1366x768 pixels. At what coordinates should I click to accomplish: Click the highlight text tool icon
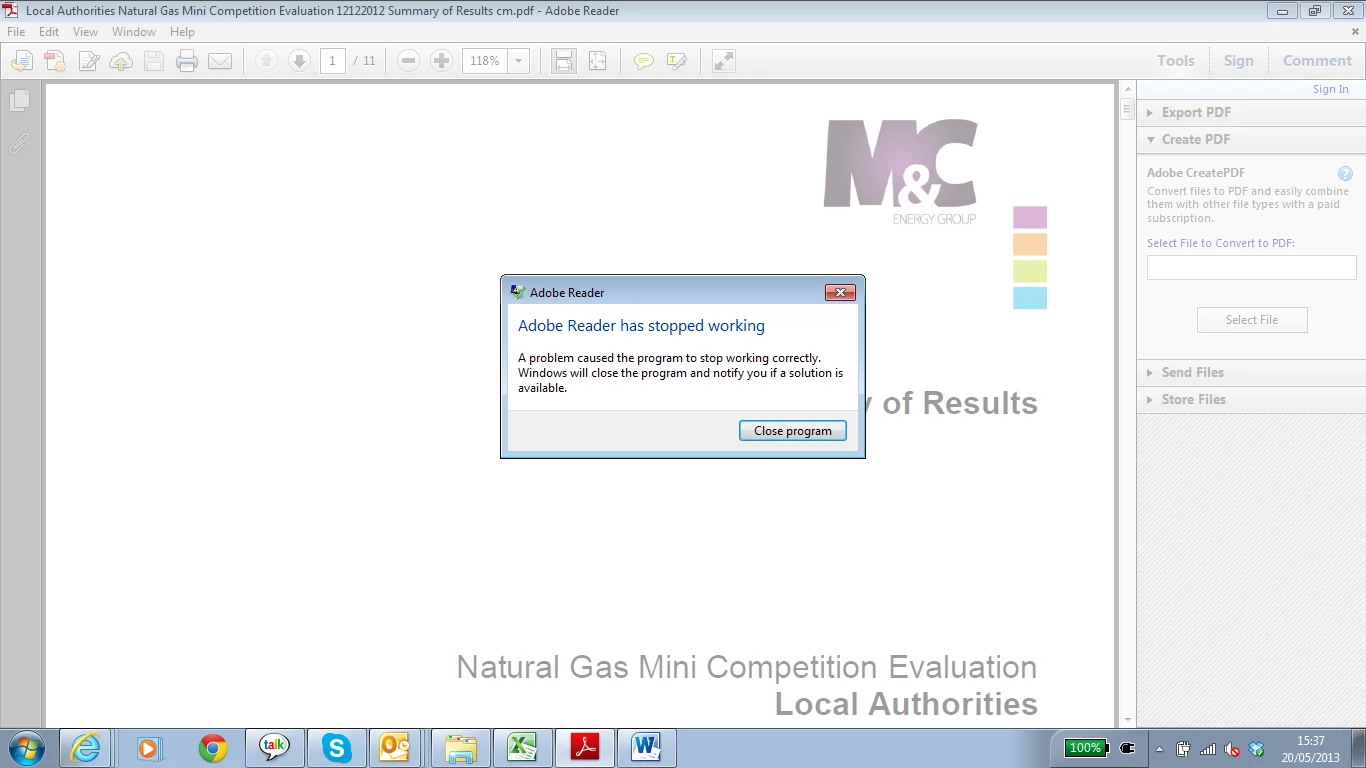(x=677, y=61)
